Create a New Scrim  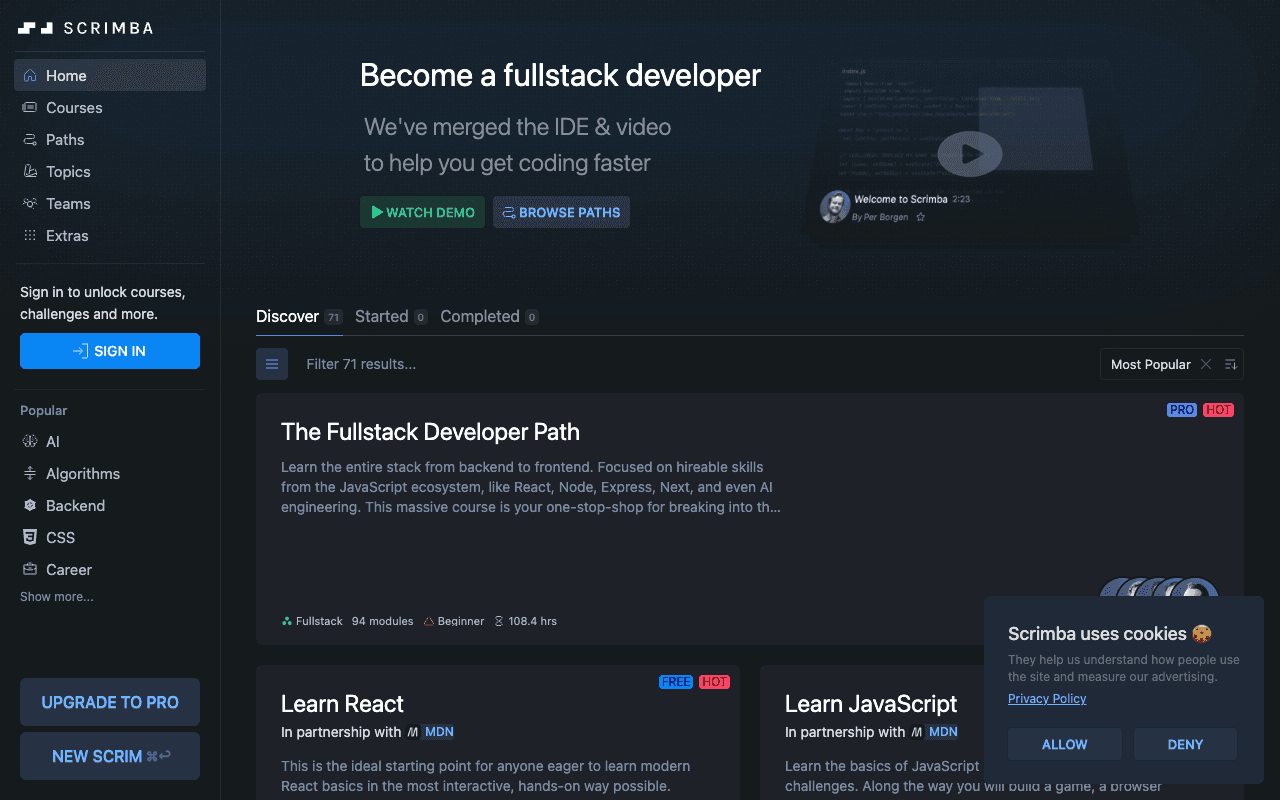[x=110, y=756]
